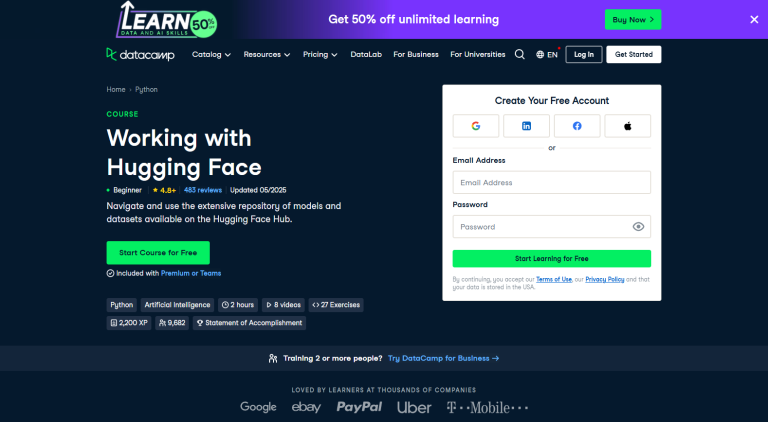768x422 pixels.
Task: Open the Terms of Use link
Action: click(554, 280)
